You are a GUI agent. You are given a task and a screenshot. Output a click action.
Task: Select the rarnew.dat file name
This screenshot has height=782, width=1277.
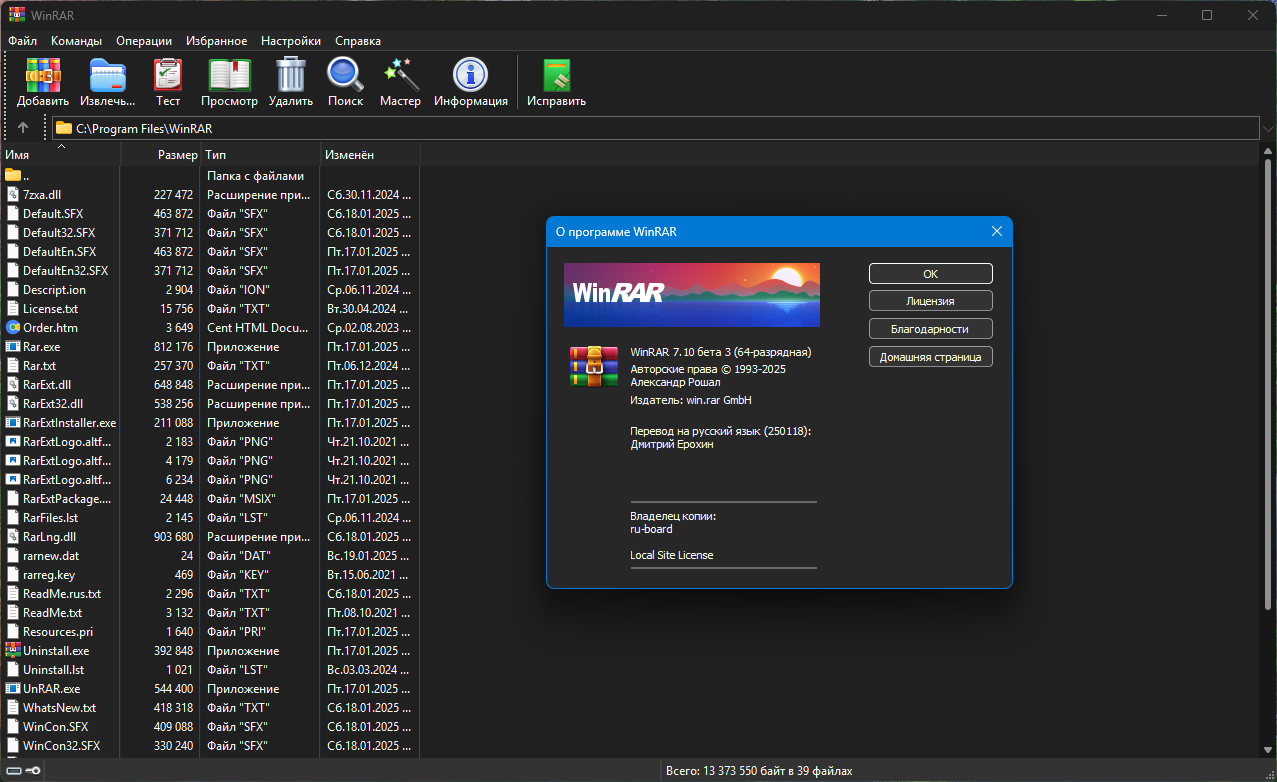[x=51, y=555]
